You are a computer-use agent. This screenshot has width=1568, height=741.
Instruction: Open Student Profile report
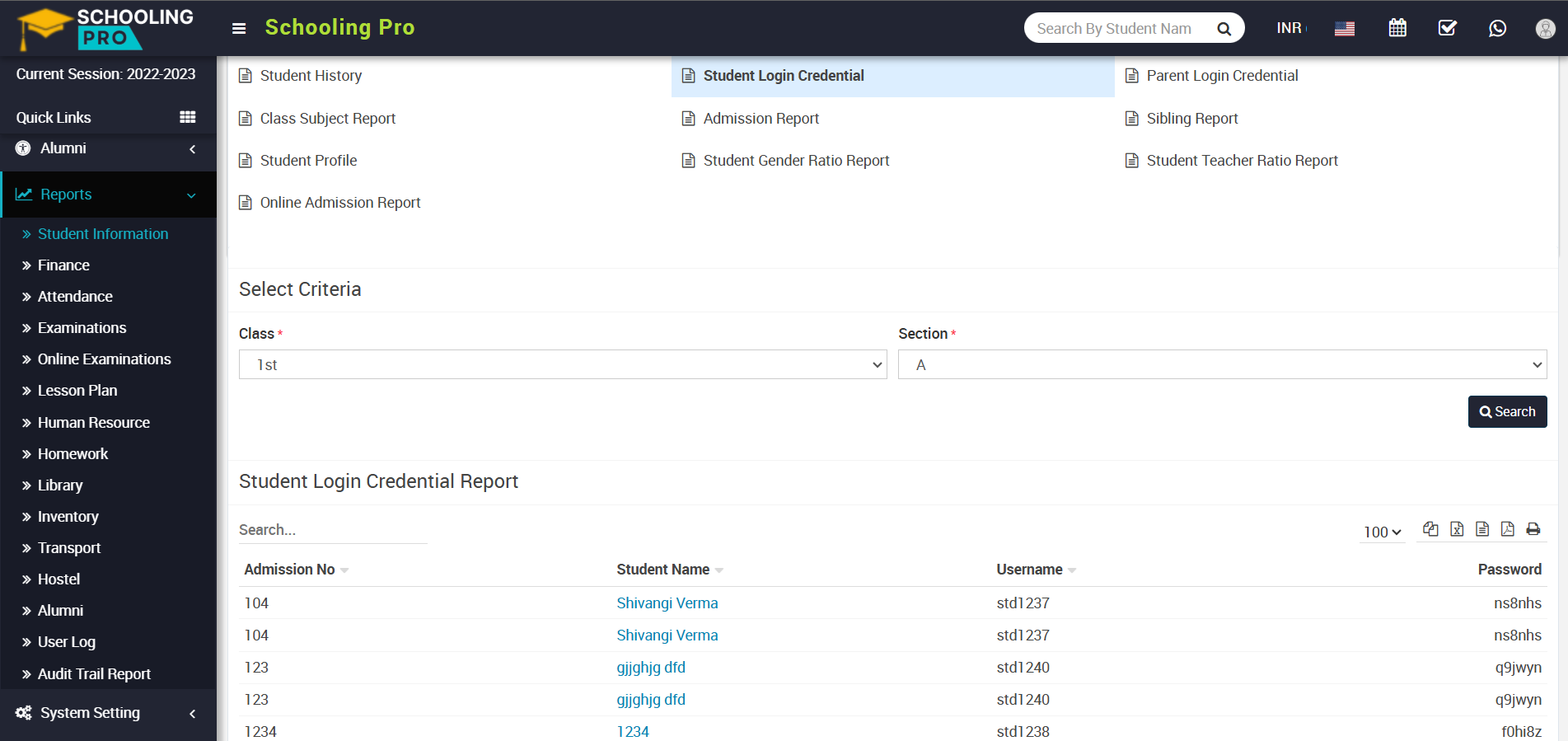click(x=308, y=161)
